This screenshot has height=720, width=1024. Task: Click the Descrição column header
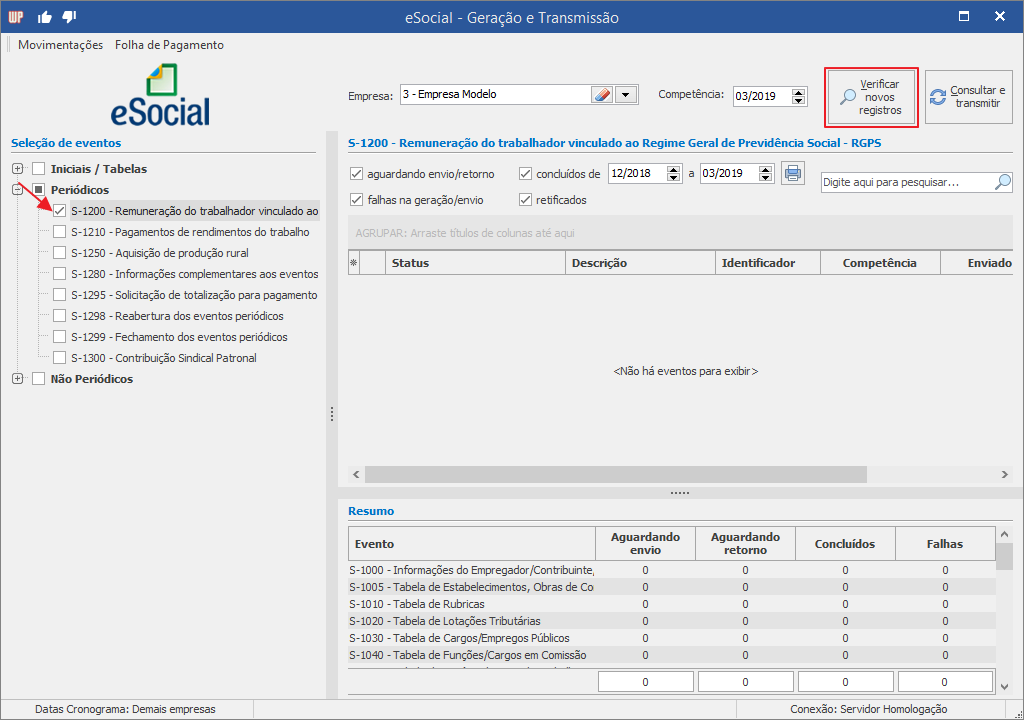(x=640, y=263)
